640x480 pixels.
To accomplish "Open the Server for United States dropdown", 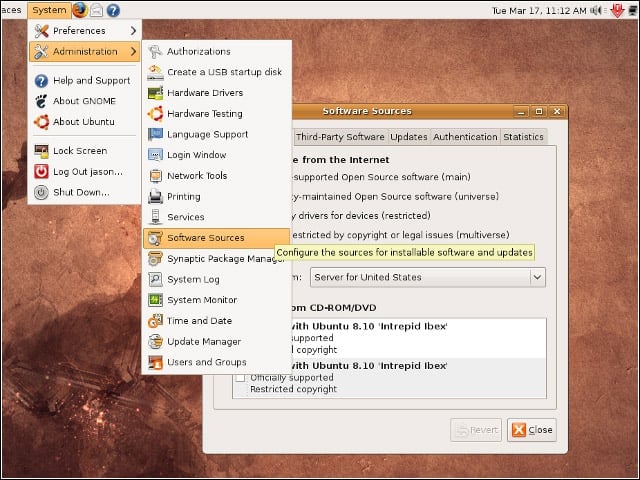I will (428, 277).
